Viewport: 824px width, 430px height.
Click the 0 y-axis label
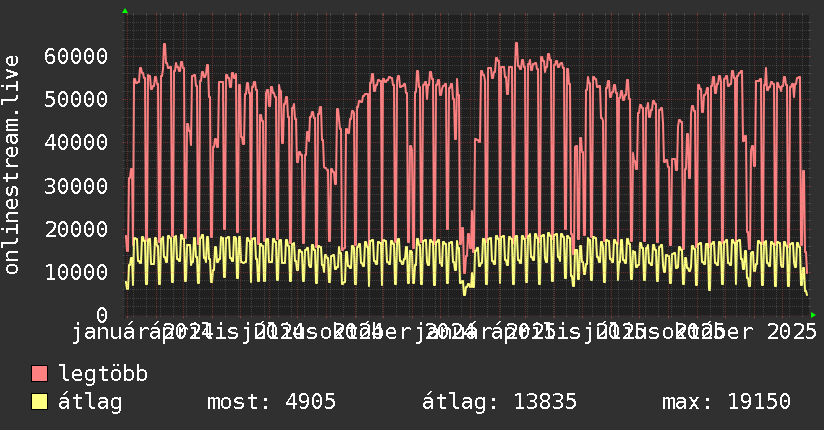pyautogui.click(x=101, y=315)
